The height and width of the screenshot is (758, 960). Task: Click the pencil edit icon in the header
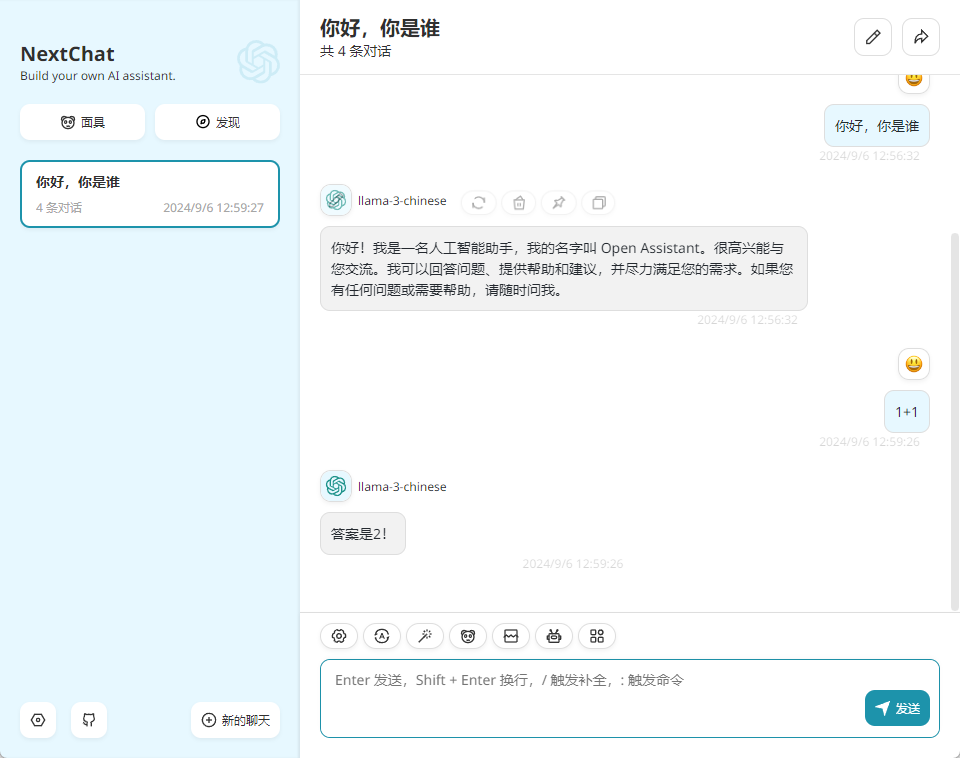[x=873, y=37]
